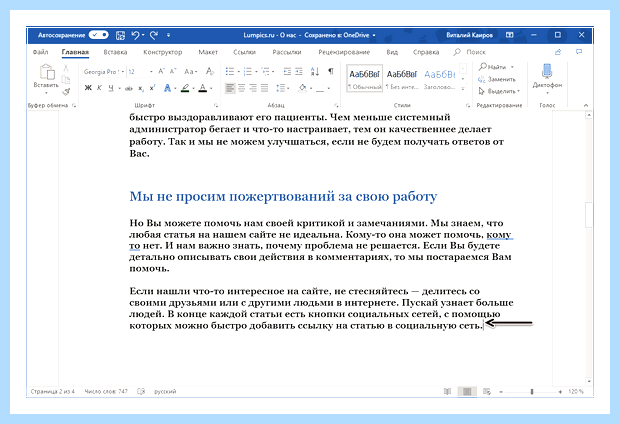Toggle the show paragraph marks ¶ icon

(x=331, y=71)
